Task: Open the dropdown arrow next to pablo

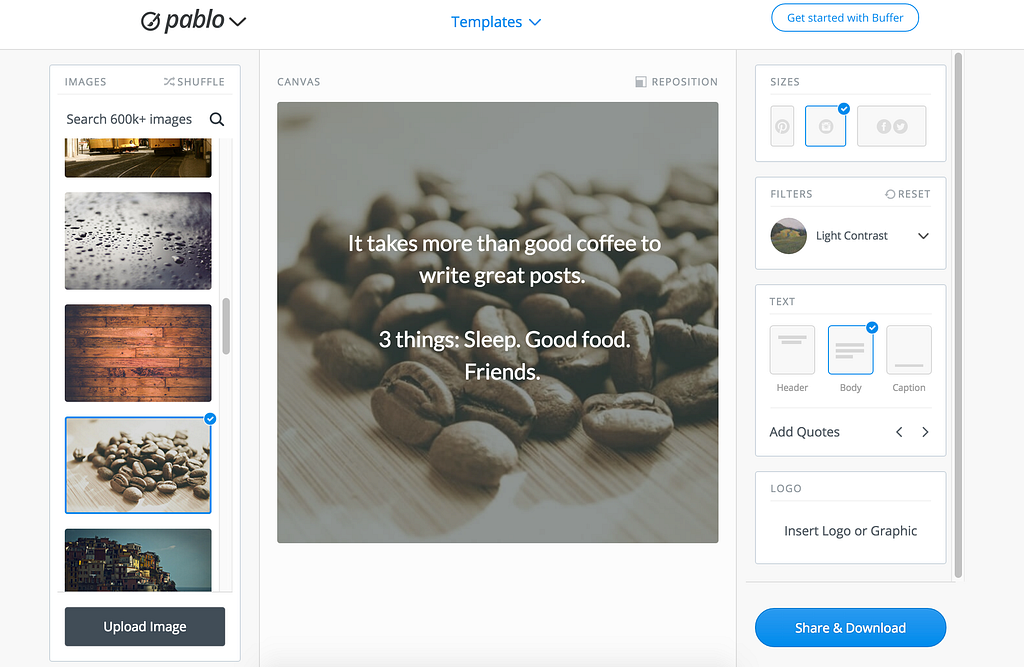Action: (238, 22)
